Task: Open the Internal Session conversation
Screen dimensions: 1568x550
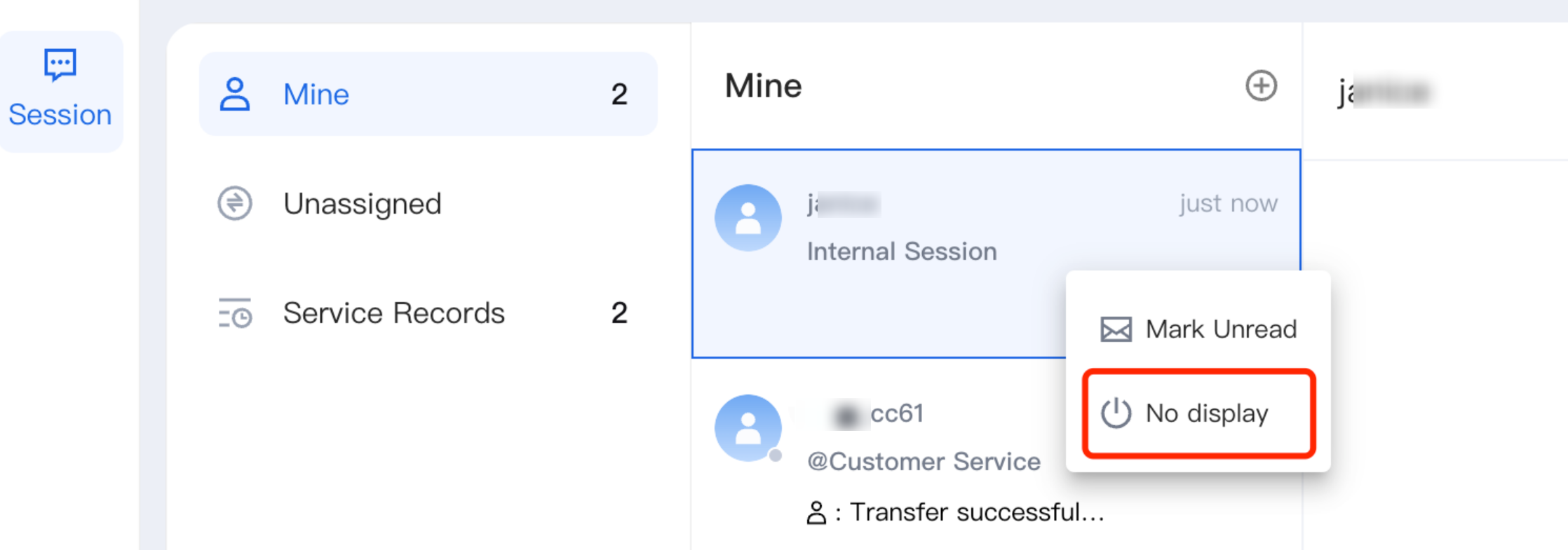Action: click(x=901, y=252)
